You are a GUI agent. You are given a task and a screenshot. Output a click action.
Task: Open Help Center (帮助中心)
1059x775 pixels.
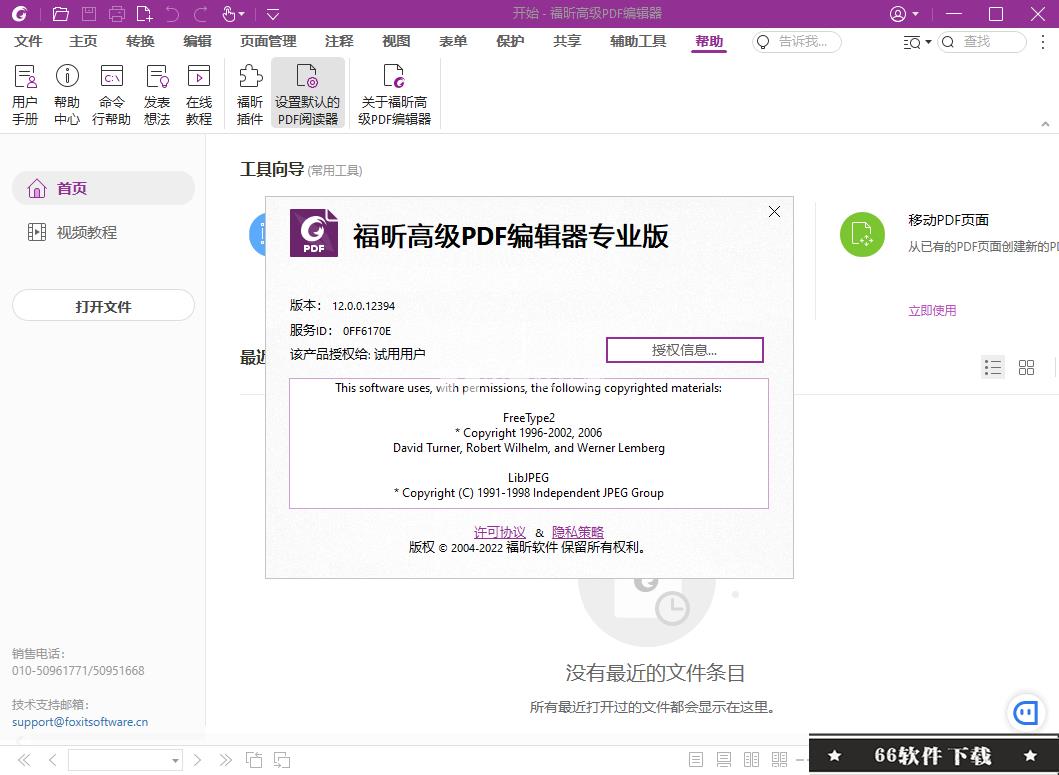67,93
